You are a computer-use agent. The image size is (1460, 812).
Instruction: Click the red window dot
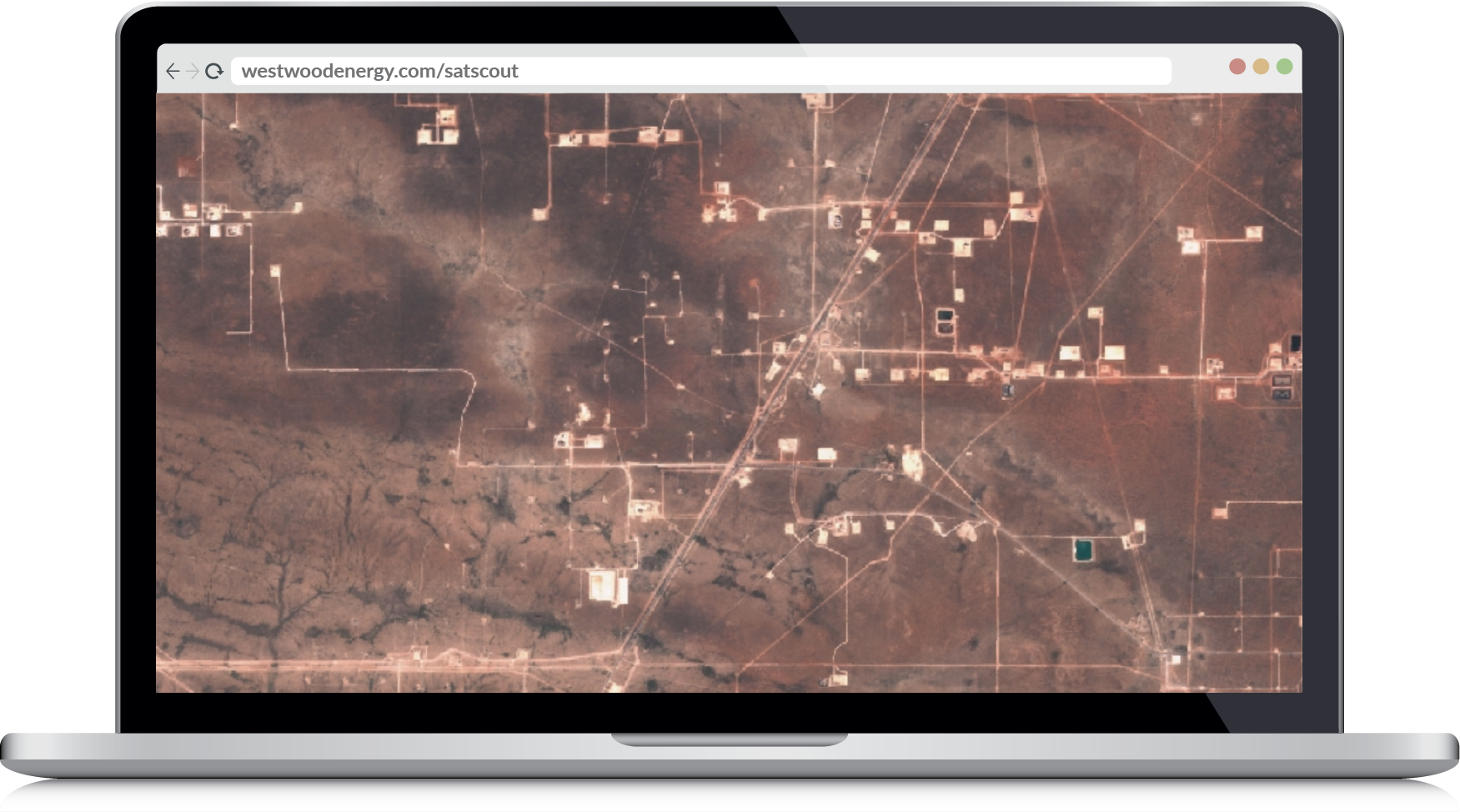coord(1237,67)
